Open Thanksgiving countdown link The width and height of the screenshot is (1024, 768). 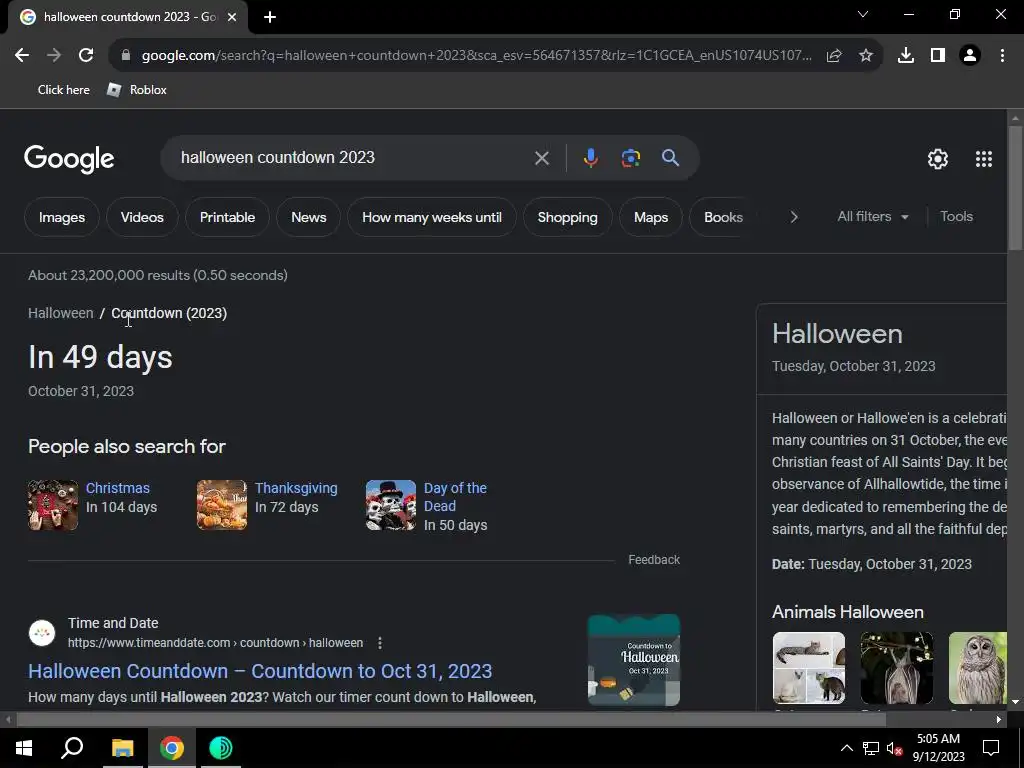coord(296,488)
